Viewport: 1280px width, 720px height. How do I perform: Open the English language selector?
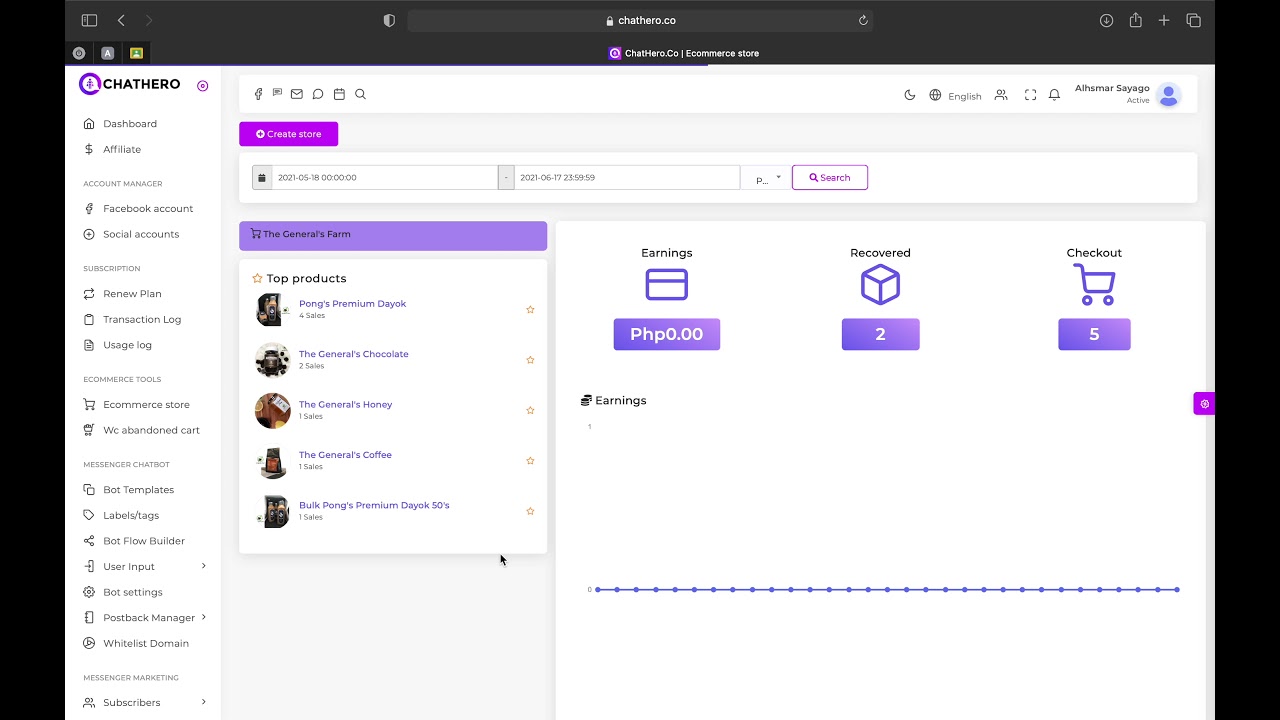click(x=955, y=96)
